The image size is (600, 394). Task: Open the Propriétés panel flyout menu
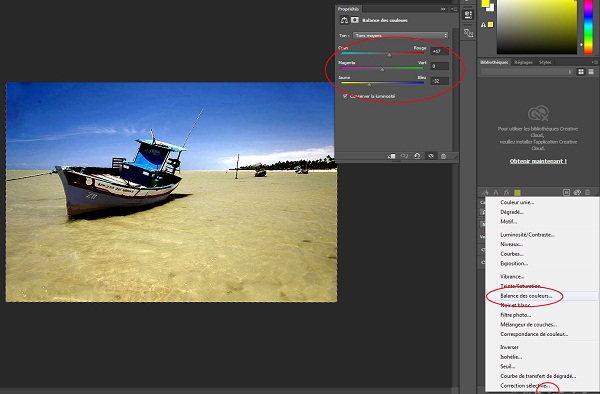pyautogui.click(x=455, y=9)
